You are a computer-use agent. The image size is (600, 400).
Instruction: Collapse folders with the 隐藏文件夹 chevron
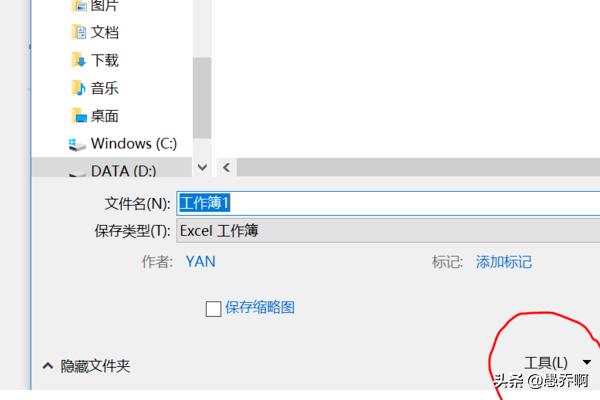coord(47,366)
